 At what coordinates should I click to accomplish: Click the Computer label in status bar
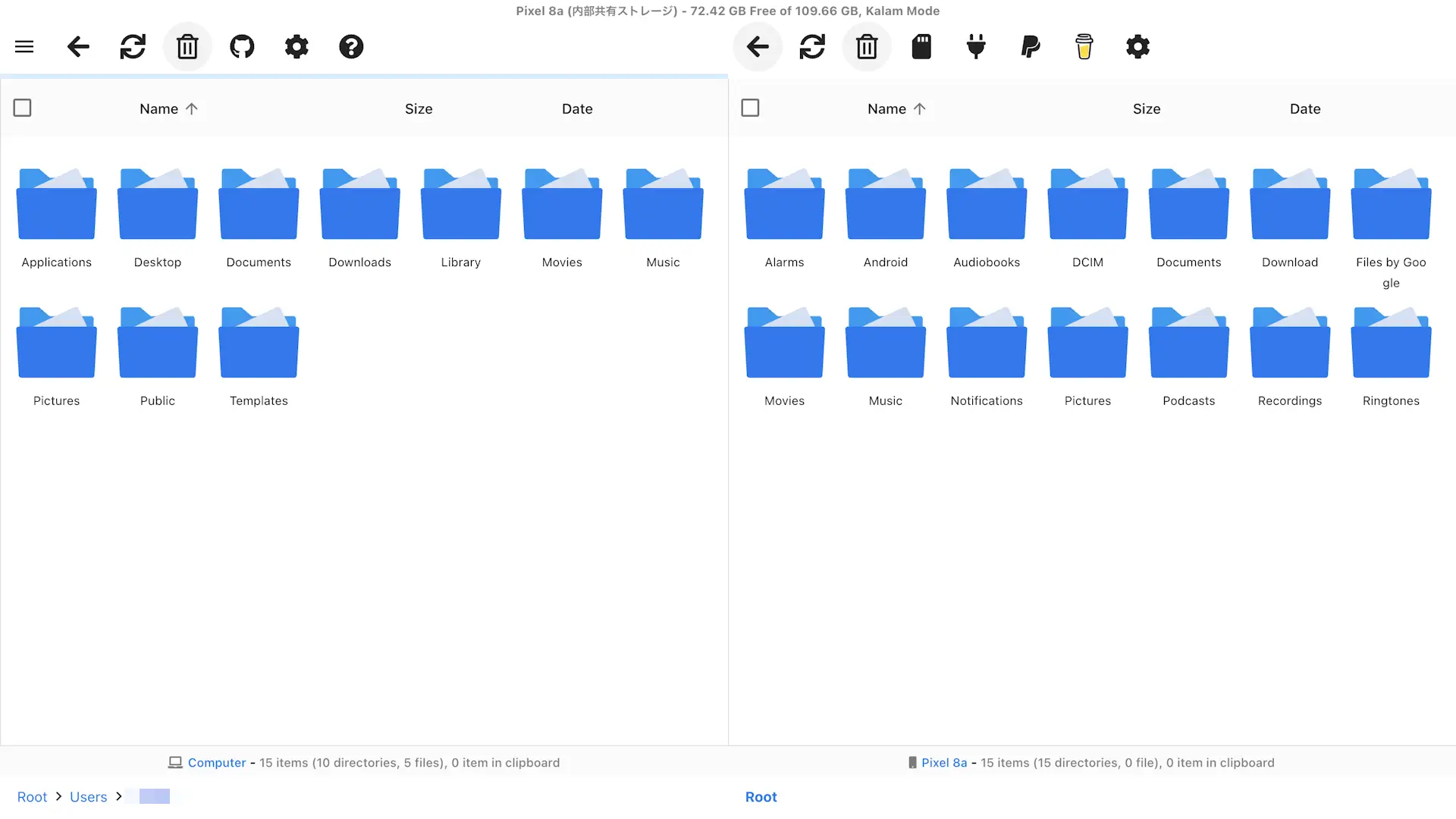(217, 763)
